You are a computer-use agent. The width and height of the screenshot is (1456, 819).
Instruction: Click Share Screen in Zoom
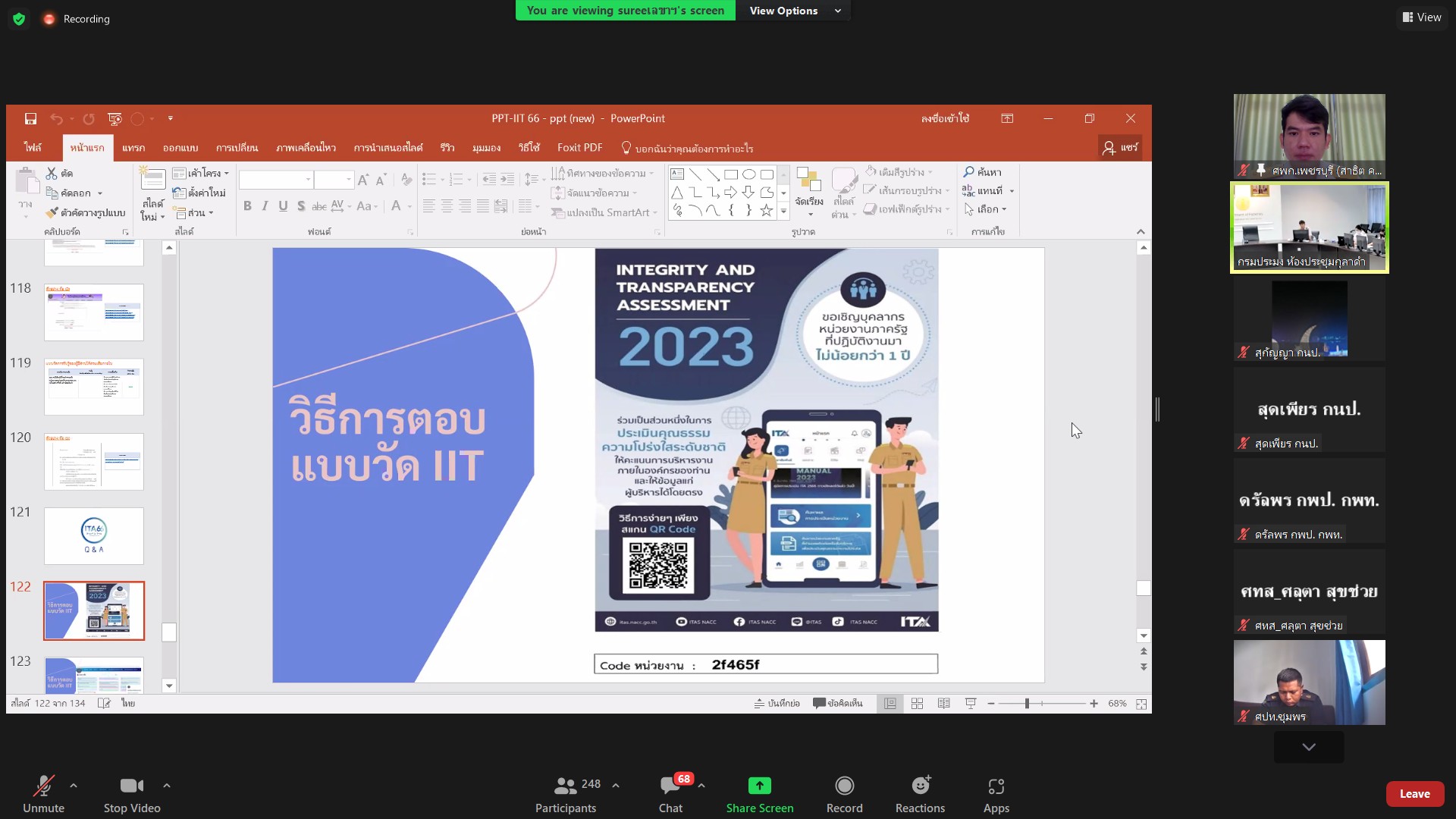759,793
